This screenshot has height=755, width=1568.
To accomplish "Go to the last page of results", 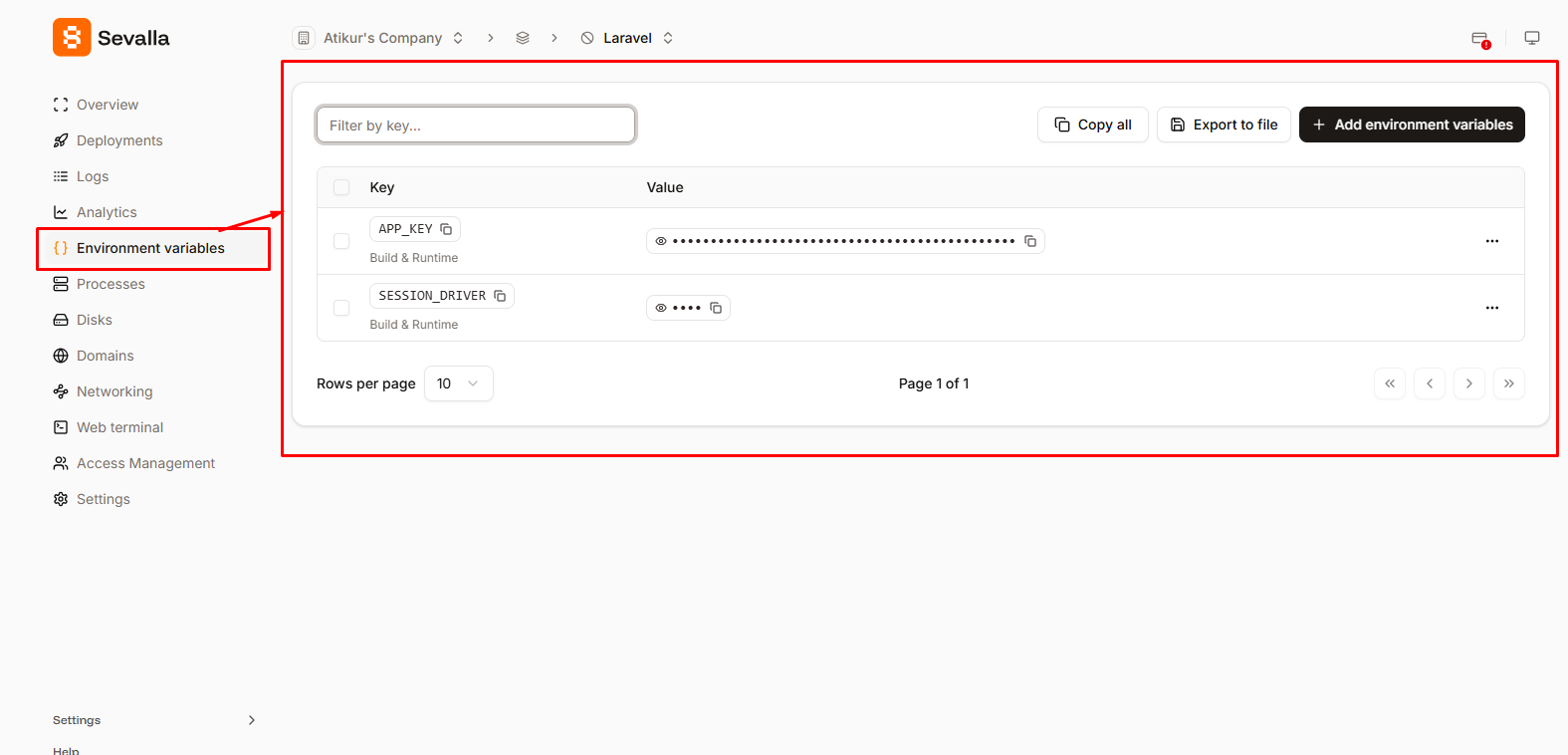I will pos(1509,383).
